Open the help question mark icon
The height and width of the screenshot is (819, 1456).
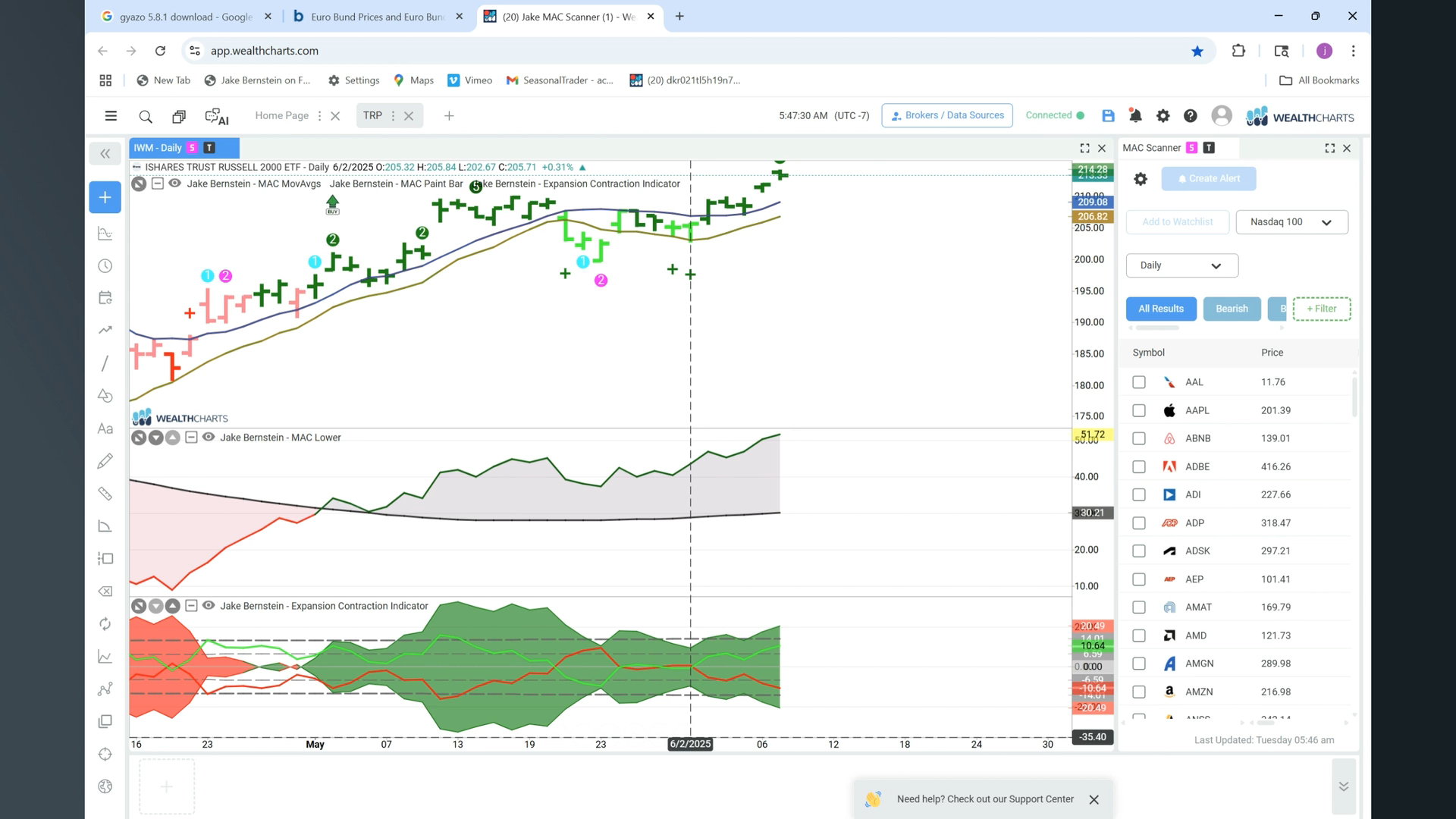coord(1191,116)
